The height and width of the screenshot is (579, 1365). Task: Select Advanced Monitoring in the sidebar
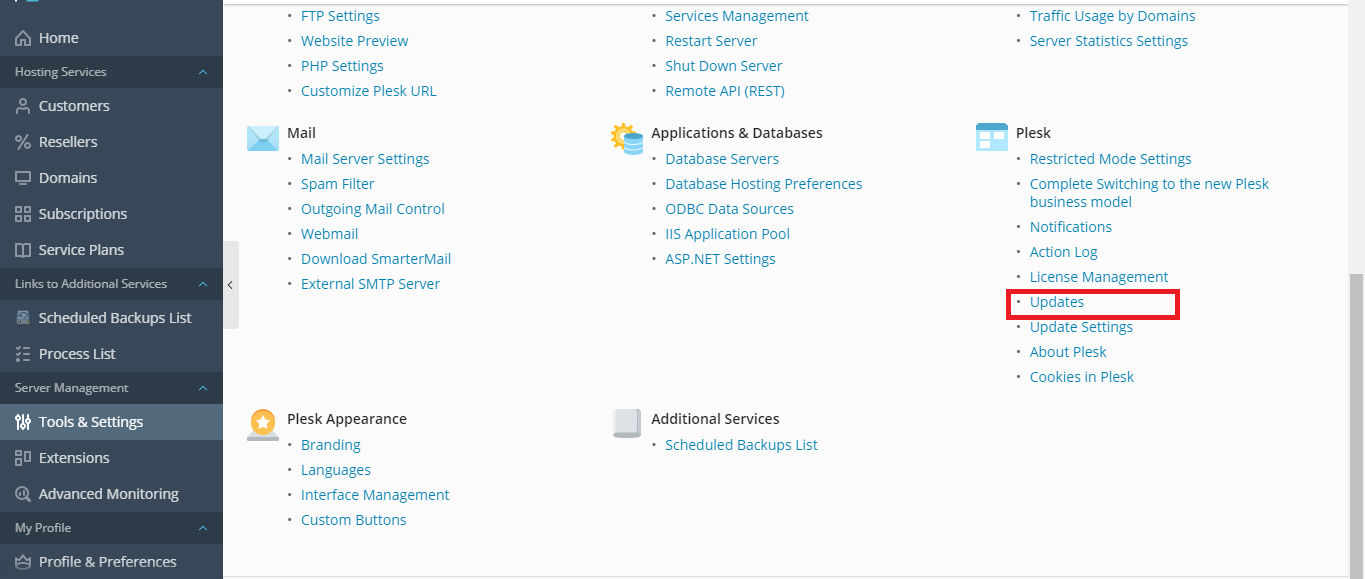(111, 494)
